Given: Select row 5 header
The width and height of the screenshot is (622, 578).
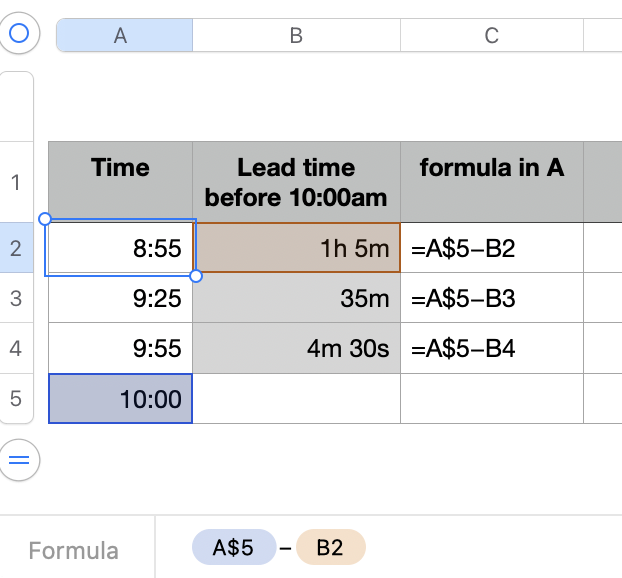Looking at the screenshot, I should coord(16,399).
